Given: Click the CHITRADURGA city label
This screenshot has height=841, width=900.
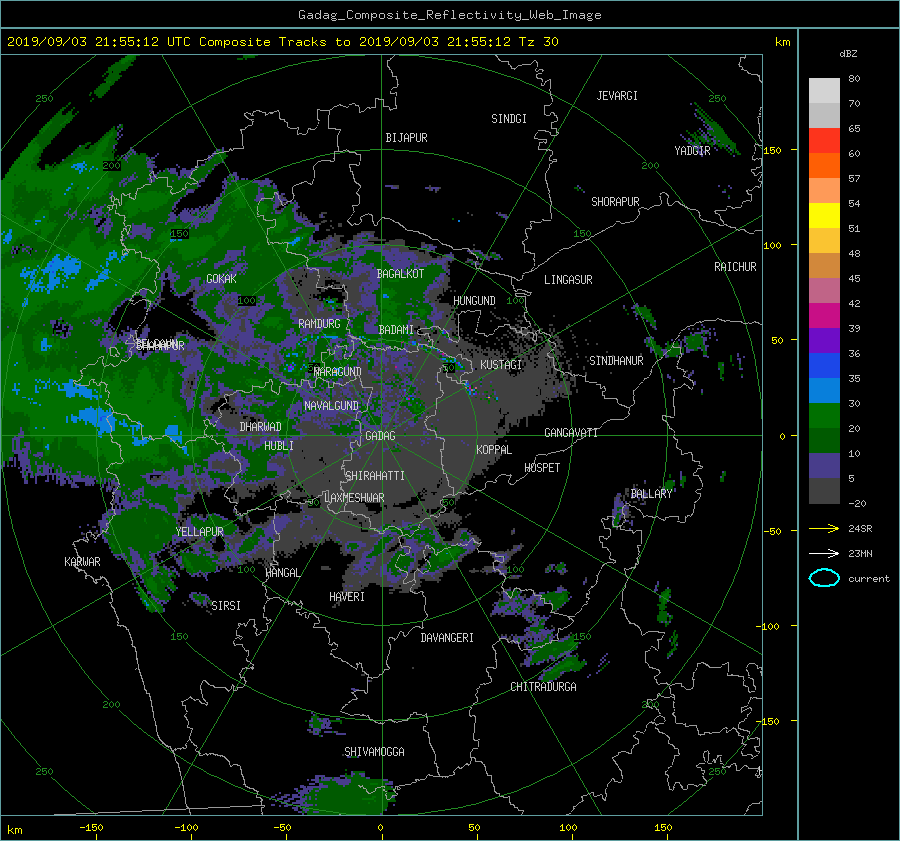Looking at the screenshot, I should click(x=544, y=687).
